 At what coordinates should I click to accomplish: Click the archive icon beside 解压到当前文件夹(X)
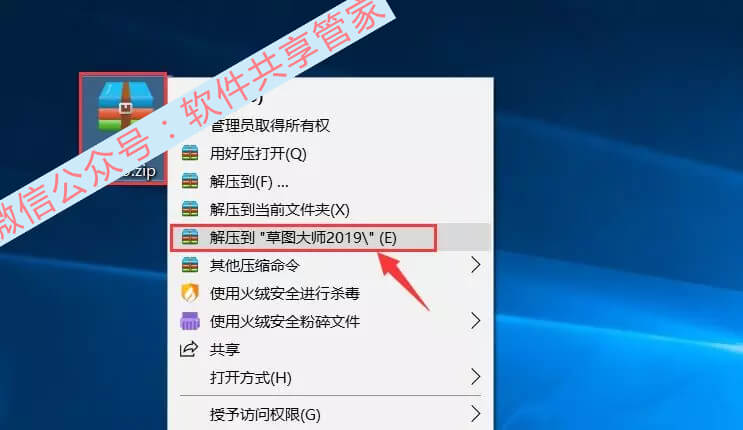pyautogui.click(x=190, y=210)
